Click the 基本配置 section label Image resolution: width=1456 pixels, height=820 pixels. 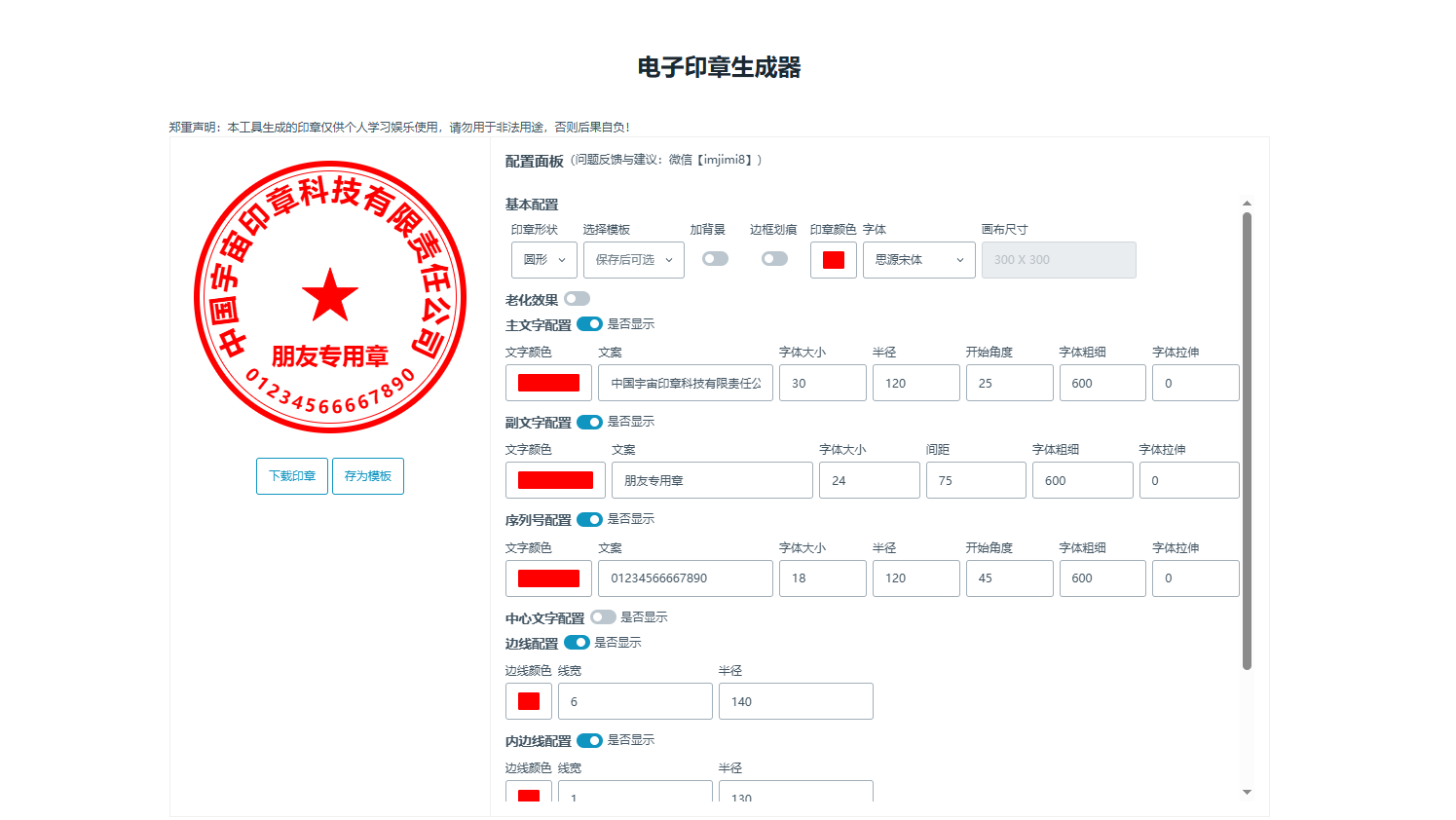coord(532,205)
